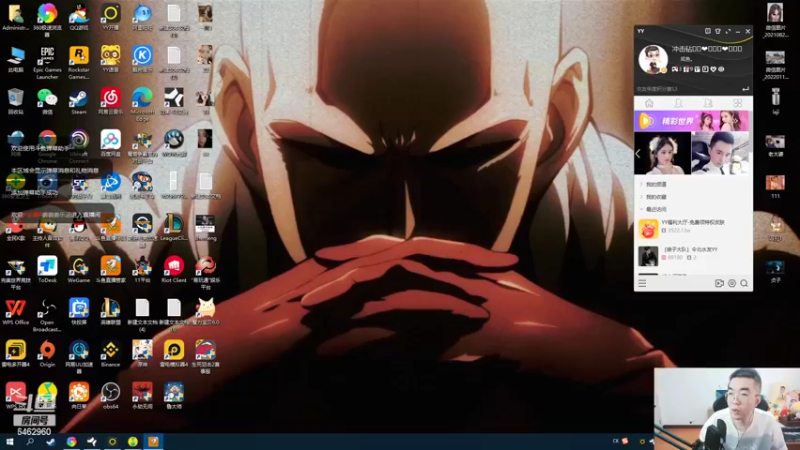Screen dimensions: 800x450
Task: Open the YY hamburger main menu
Action: [x=642, y=283]
